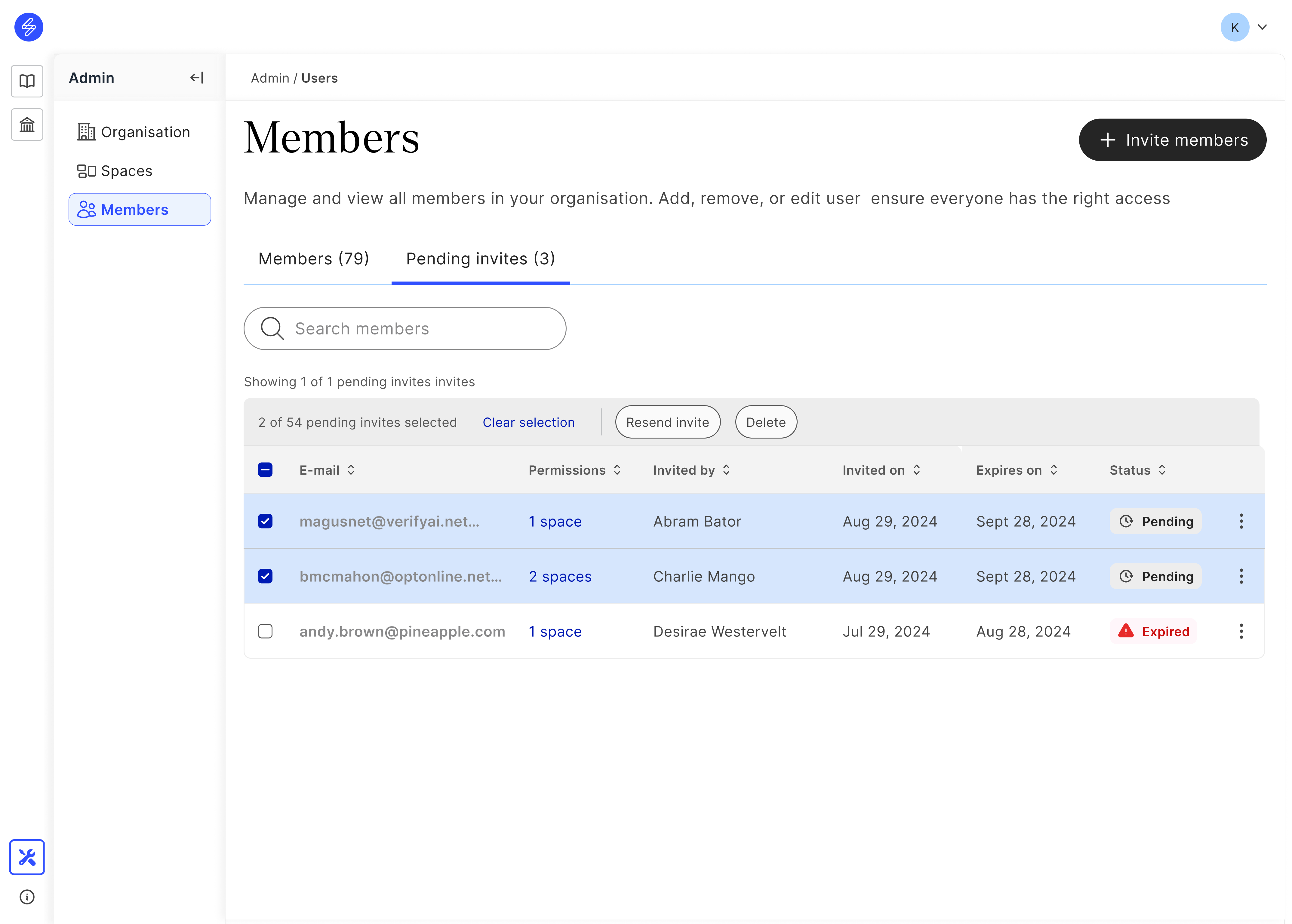The height and width of the screenshot is (924, 1292).
Task: Click the select-all checkbox in the header
Action: click(x=265, y=470)
